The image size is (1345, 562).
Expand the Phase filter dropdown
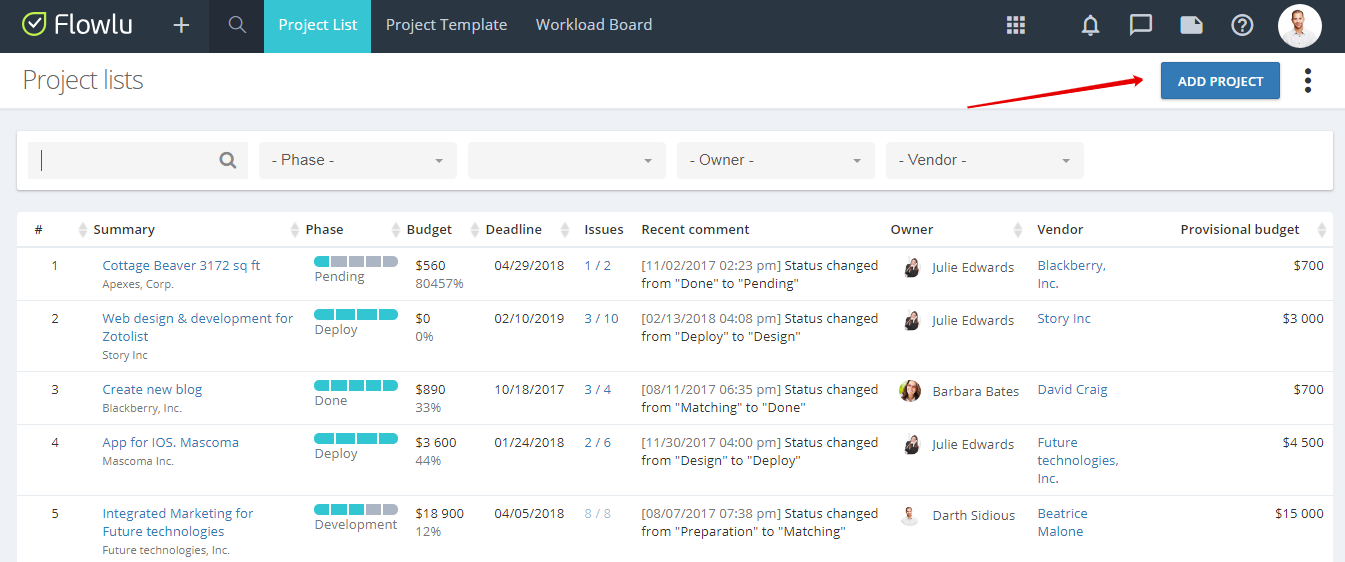click(358, 160)
